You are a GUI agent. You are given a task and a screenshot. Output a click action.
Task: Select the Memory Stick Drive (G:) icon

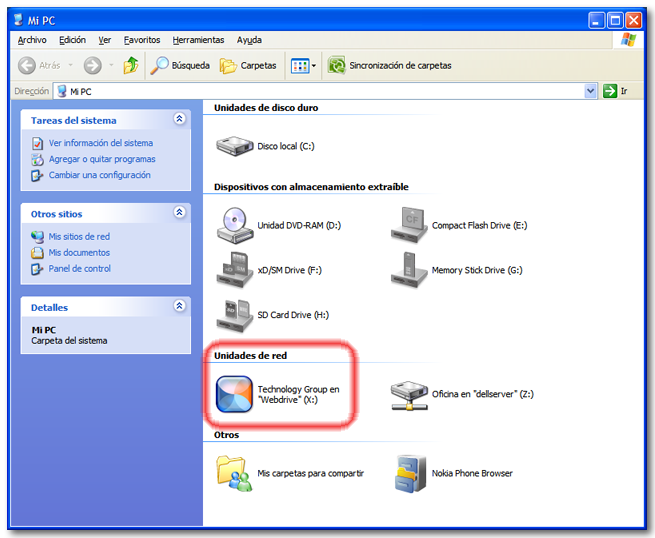[x=409, y=270]
